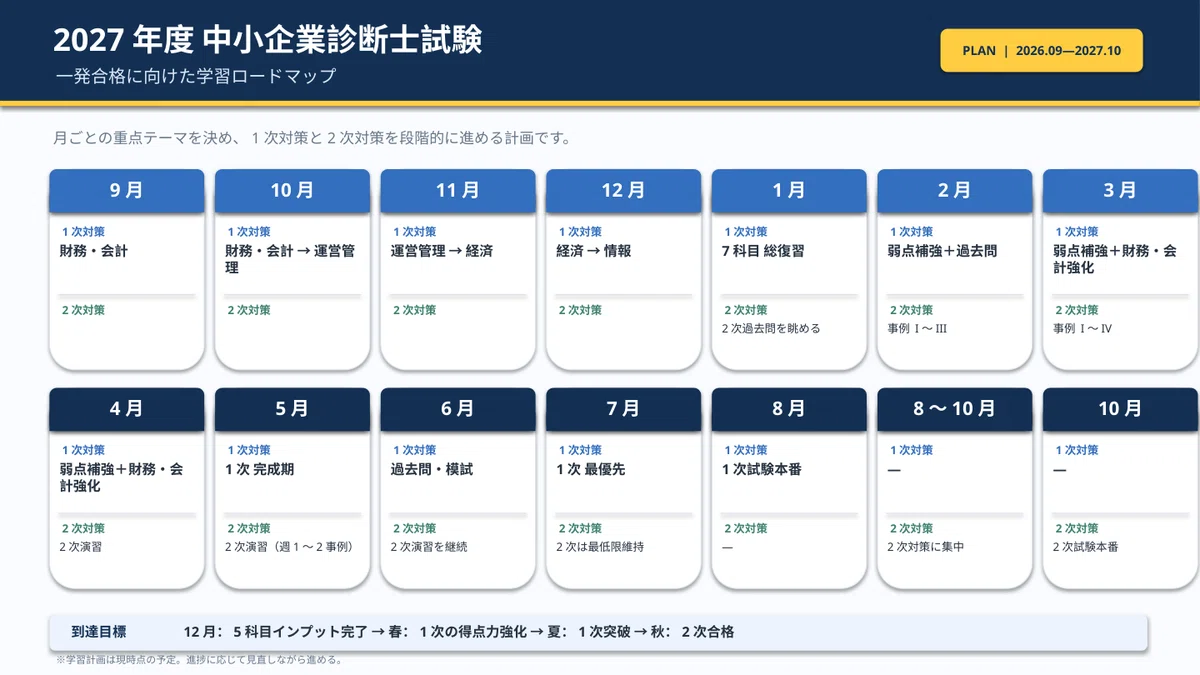
Task: Click the 過去問・模試 text
Action: click(432, 469)
